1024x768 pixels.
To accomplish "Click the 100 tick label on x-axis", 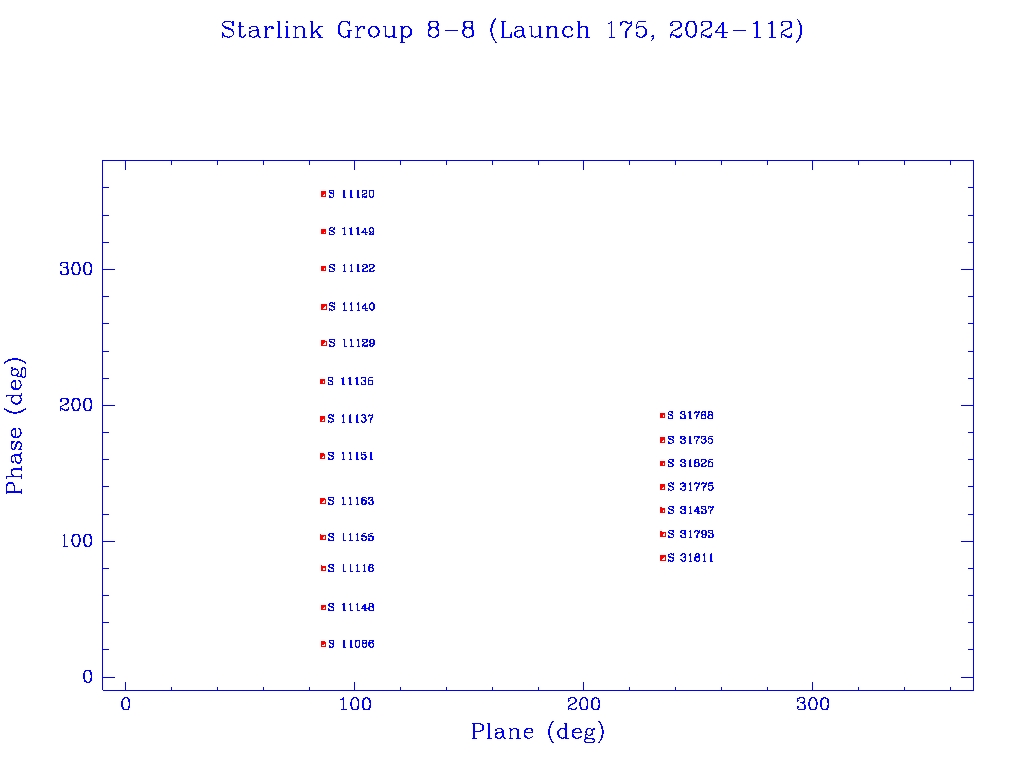I will pyautogui.click(x=354, y=705).
